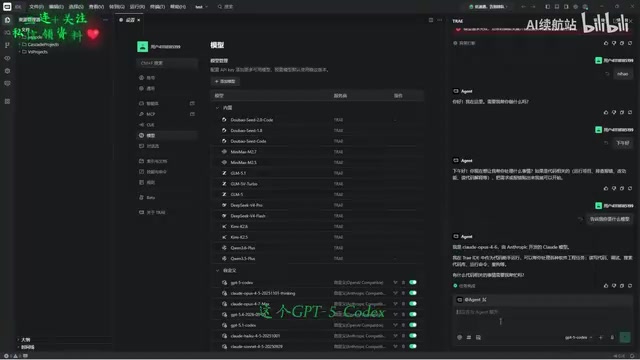Disable the claude-opus-4-7 model toggle
The height and width of the screenshot is (360, 640).
413,304
